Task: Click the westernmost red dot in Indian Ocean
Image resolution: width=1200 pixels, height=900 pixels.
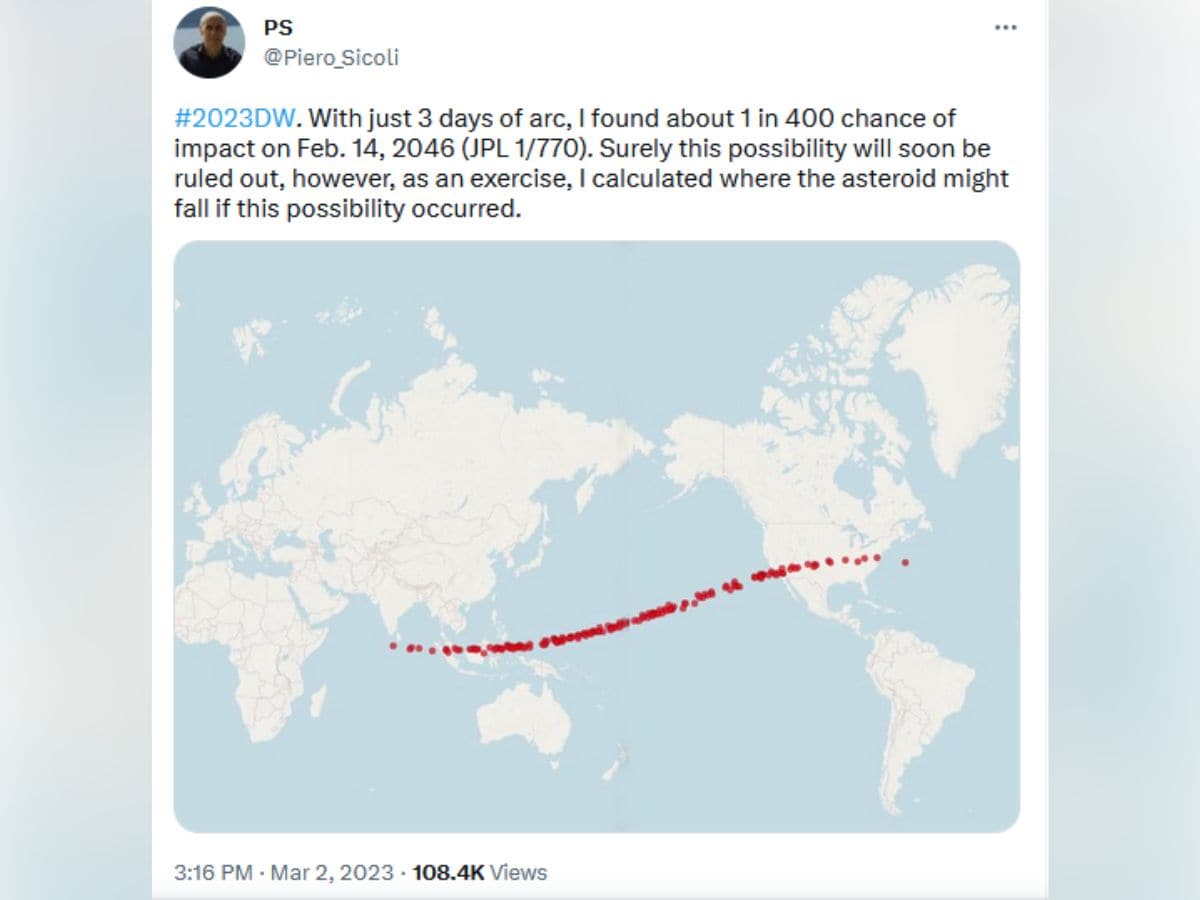Action: (x=393, y=646)
